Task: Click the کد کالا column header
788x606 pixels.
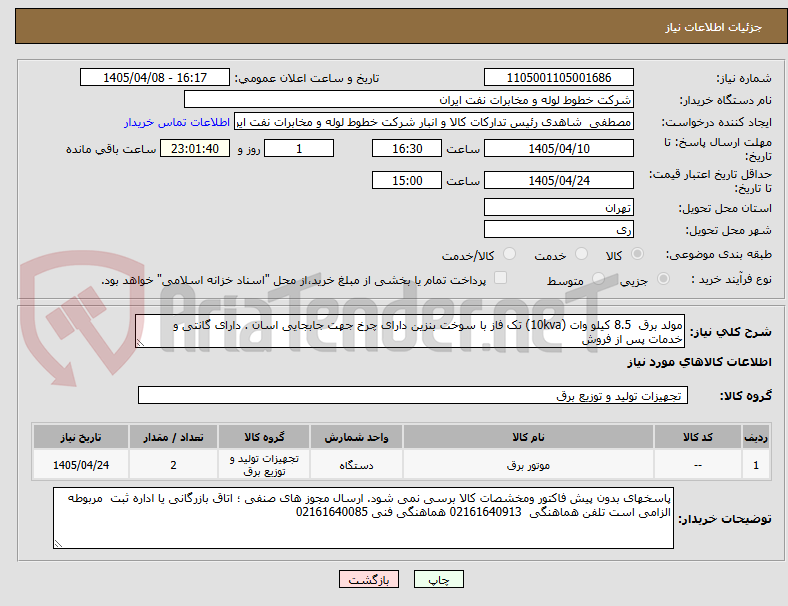Action: click(698, 437)
